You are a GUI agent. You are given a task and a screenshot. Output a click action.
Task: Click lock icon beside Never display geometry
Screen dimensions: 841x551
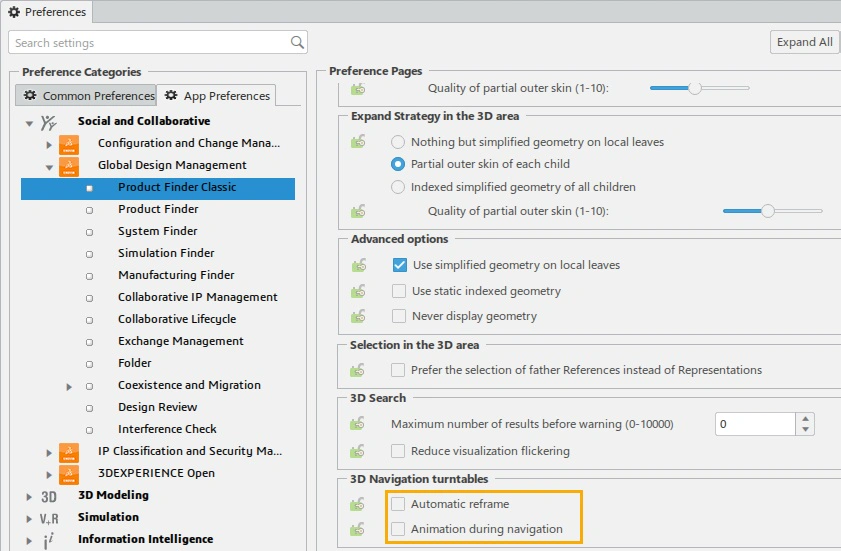click(x=358, y=316)
